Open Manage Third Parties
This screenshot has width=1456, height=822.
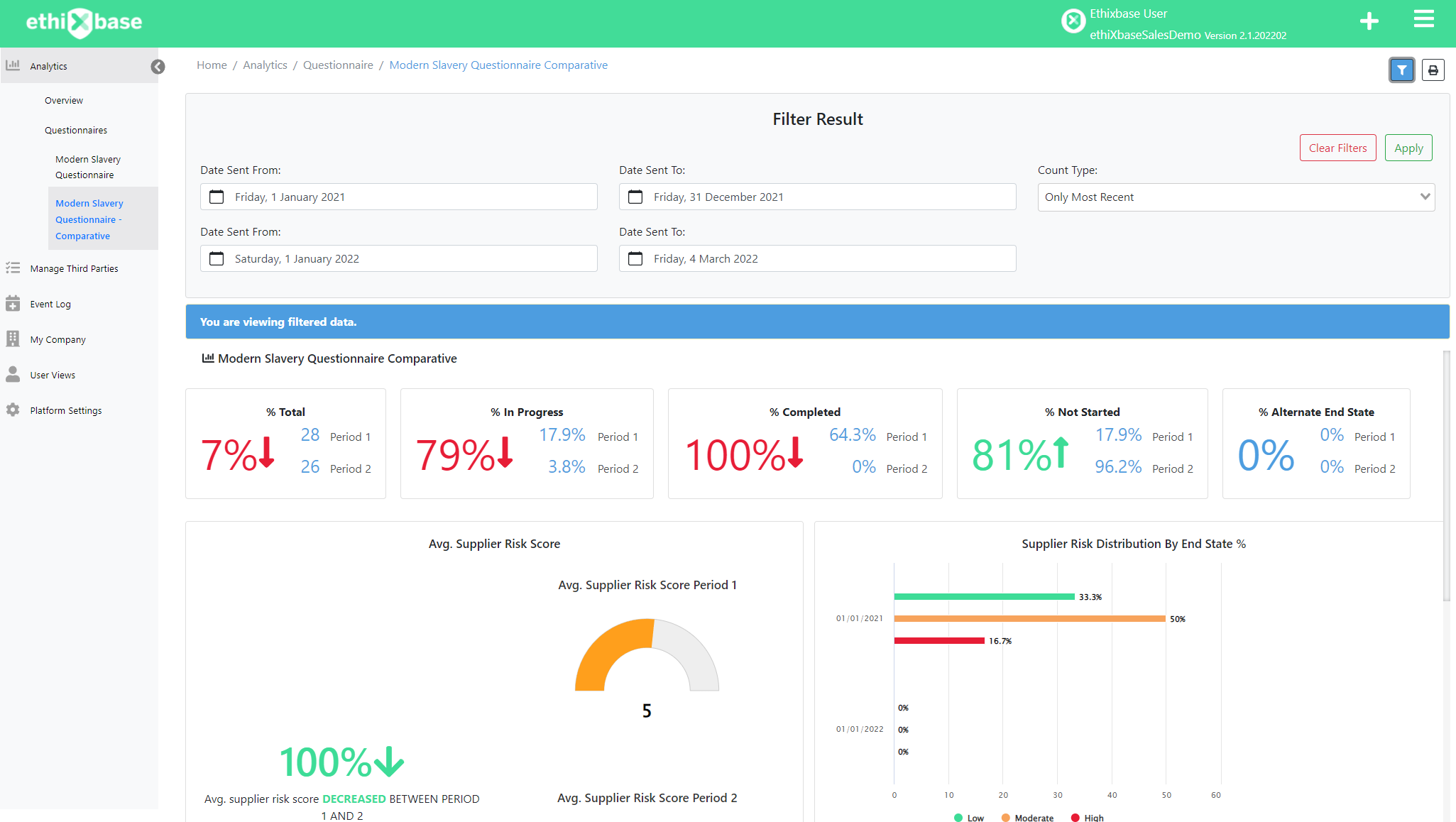coord(73,268)
